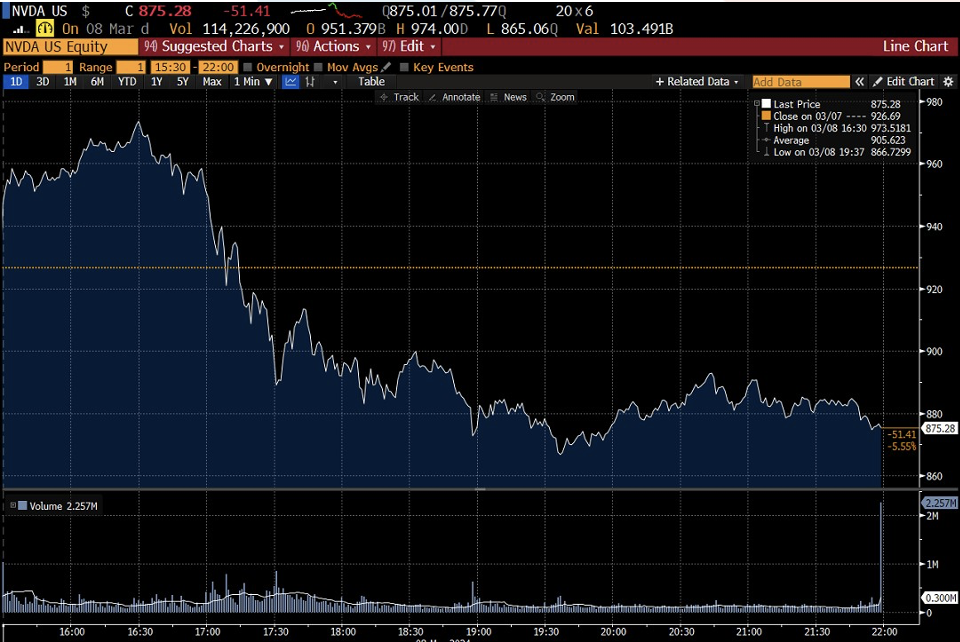Screen dimensions: 960x642
Task: Click the Line Chart title text
Action: [x=915, y=47]
